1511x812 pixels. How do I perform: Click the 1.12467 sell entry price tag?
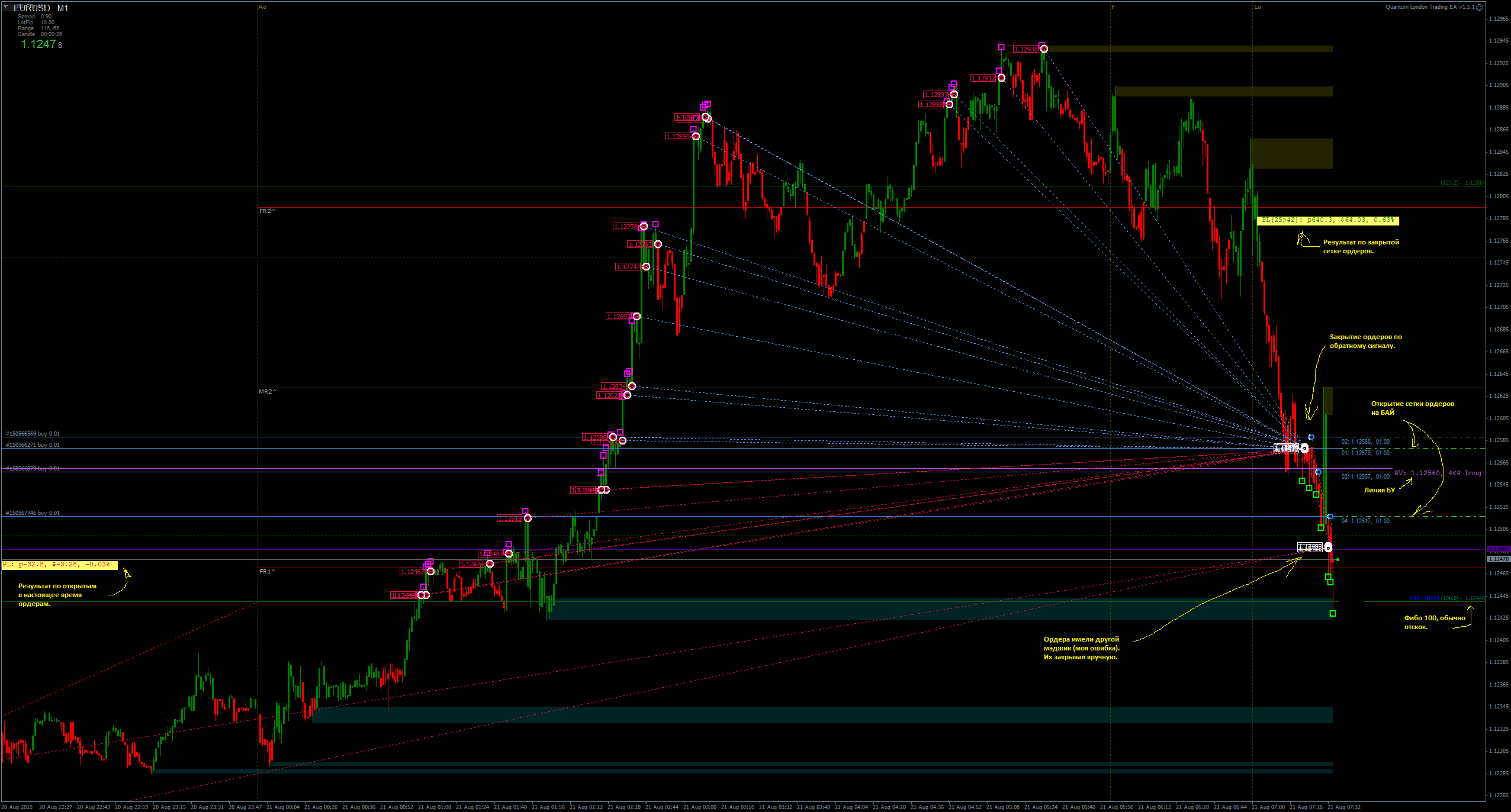412,572
